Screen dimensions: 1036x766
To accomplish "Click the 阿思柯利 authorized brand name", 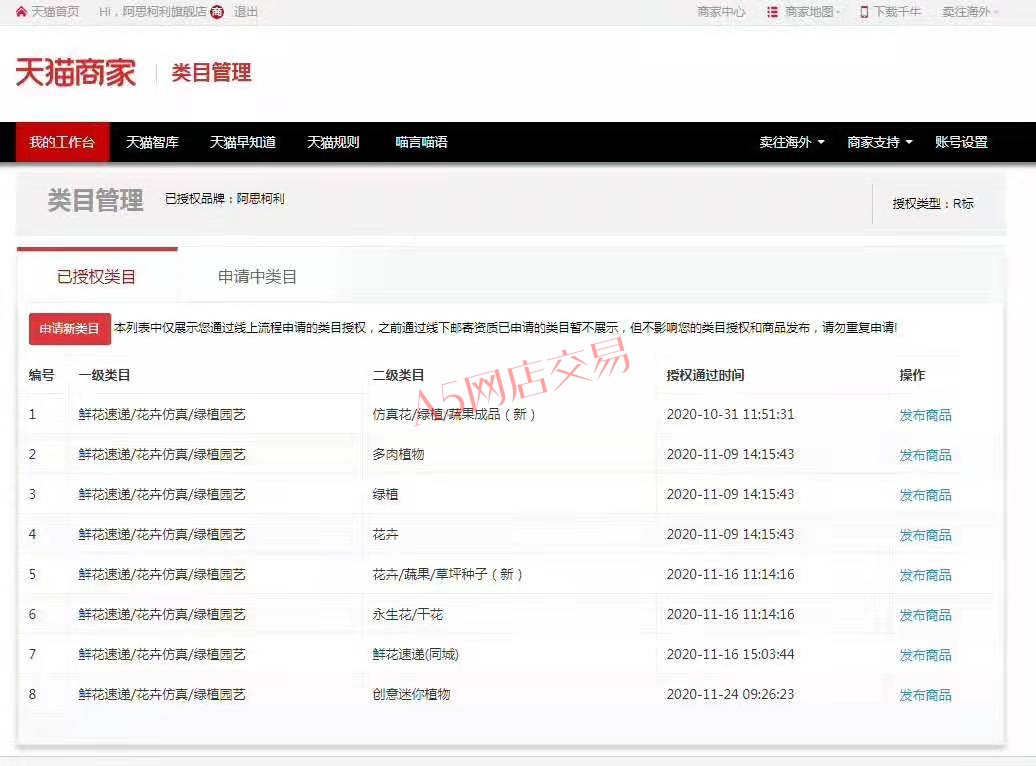I will click(260, 198).
